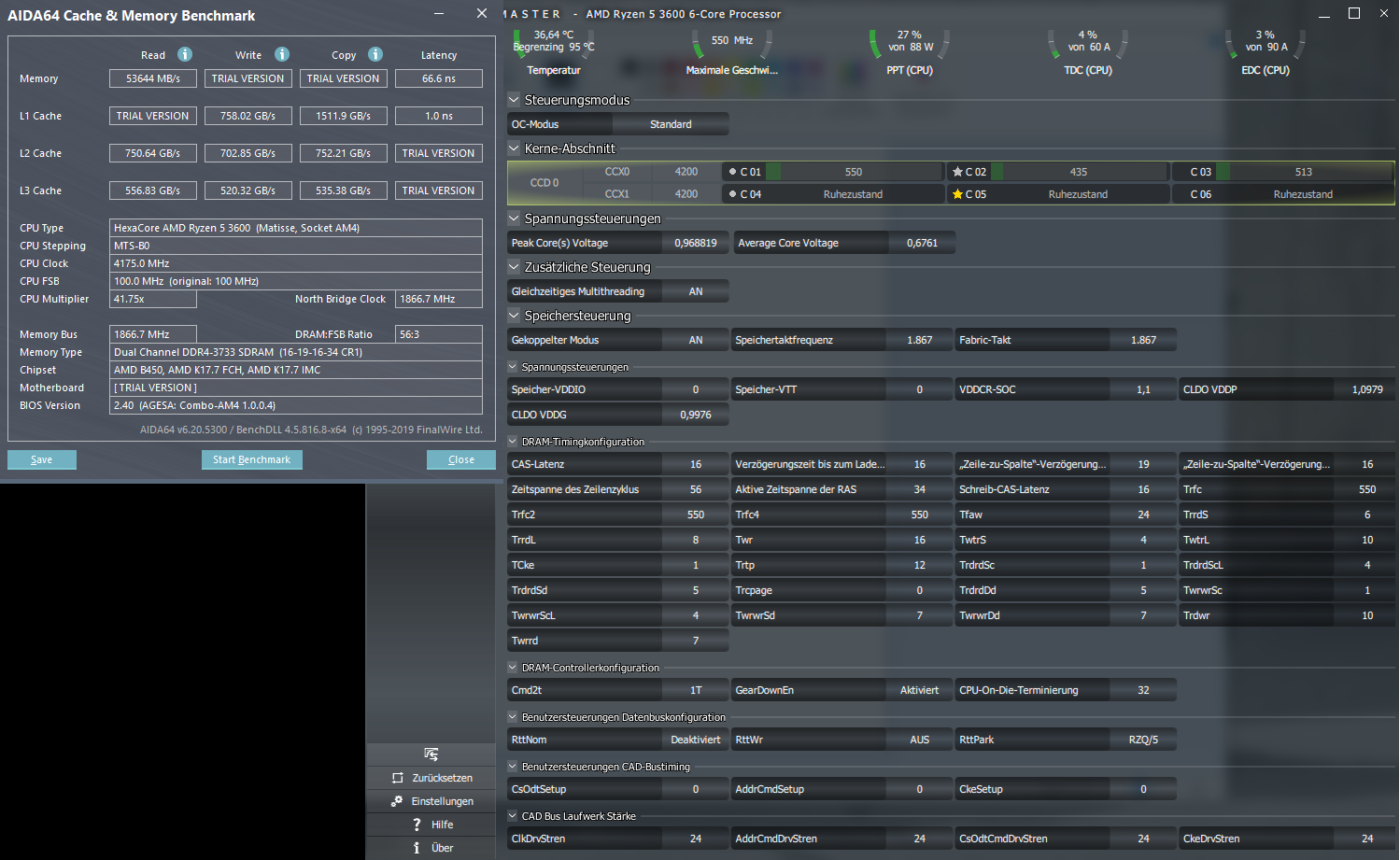Click the C 06 Ruhezustand core cell

pos(1282,194)
